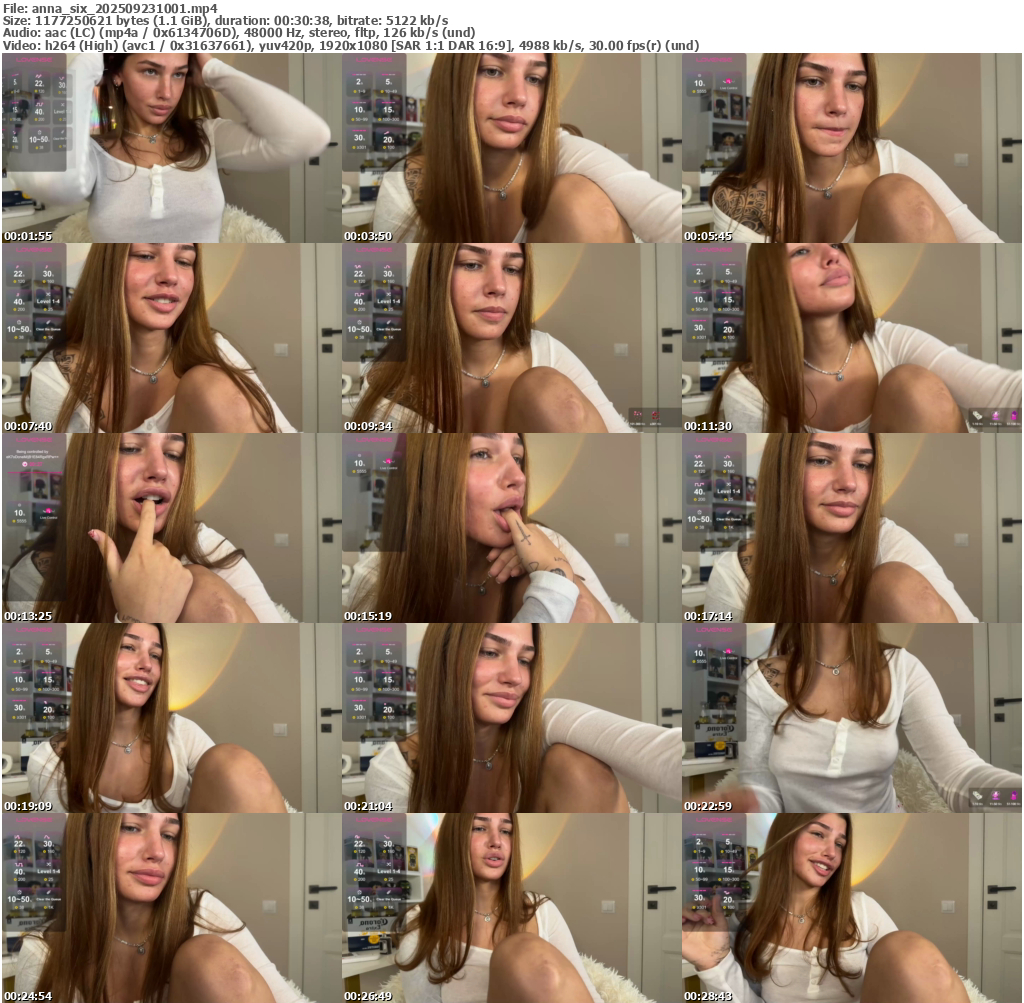Screen dimensions: 1024x1003
Task: Open the 00:11:30 thumbnail
Action: click(x=852, y=338)
